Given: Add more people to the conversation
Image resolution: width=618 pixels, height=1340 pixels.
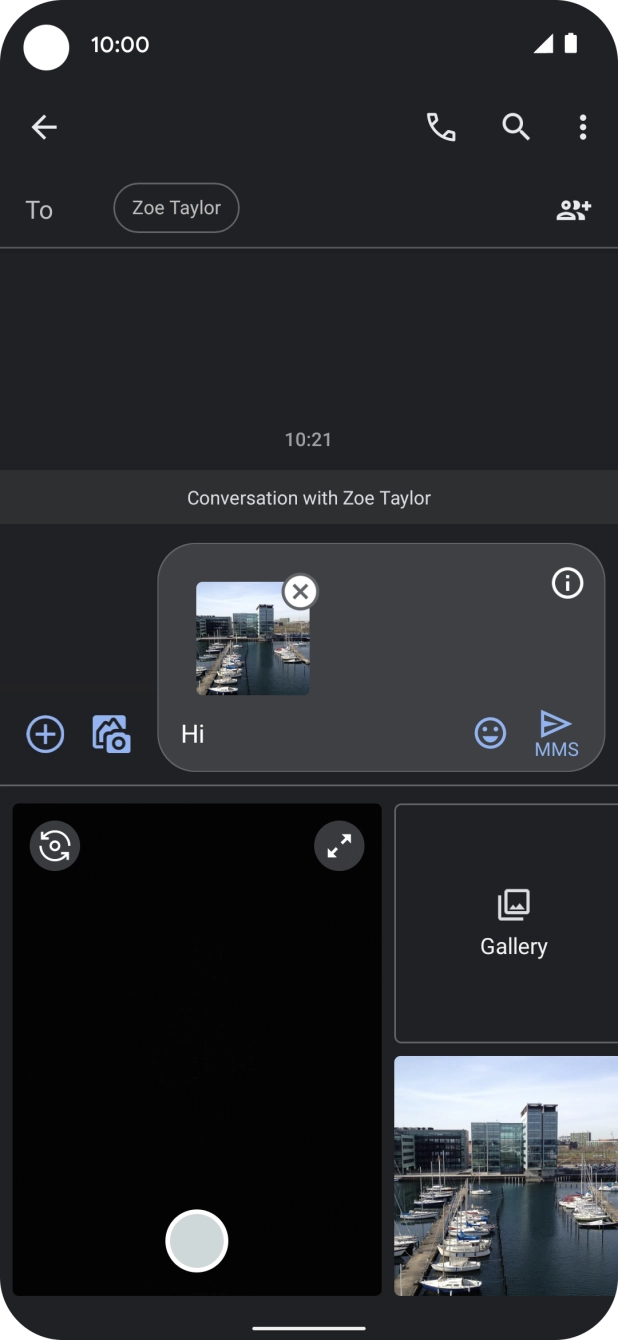Looking at the screenshot, I should (574, 210).
